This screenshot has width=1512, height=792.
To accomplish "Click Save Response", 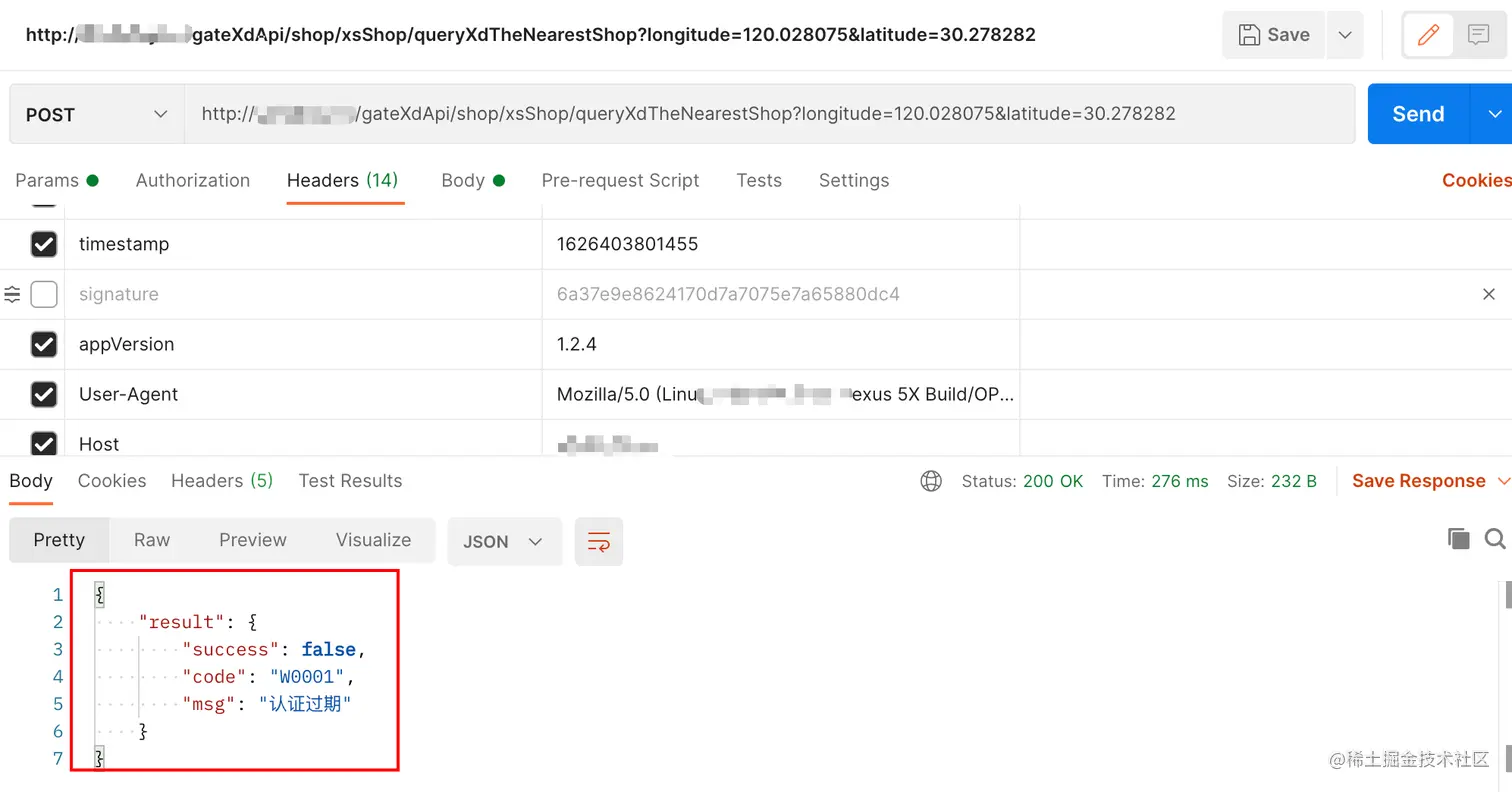I will point(1419,481).
